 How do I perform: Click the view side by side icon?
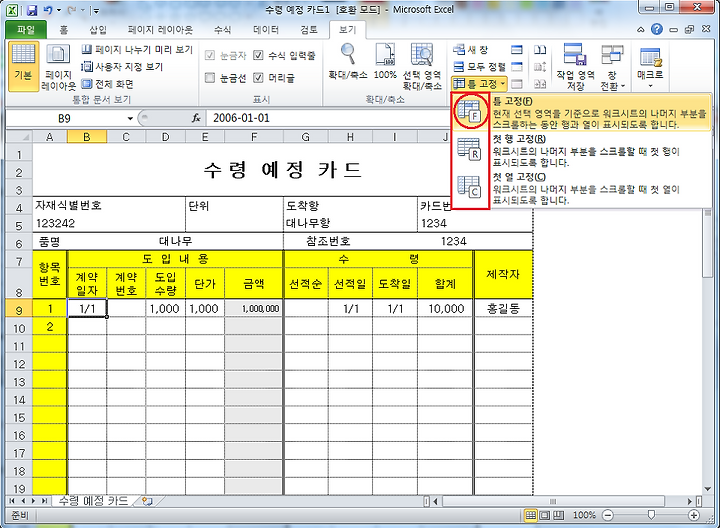(540, 50)
